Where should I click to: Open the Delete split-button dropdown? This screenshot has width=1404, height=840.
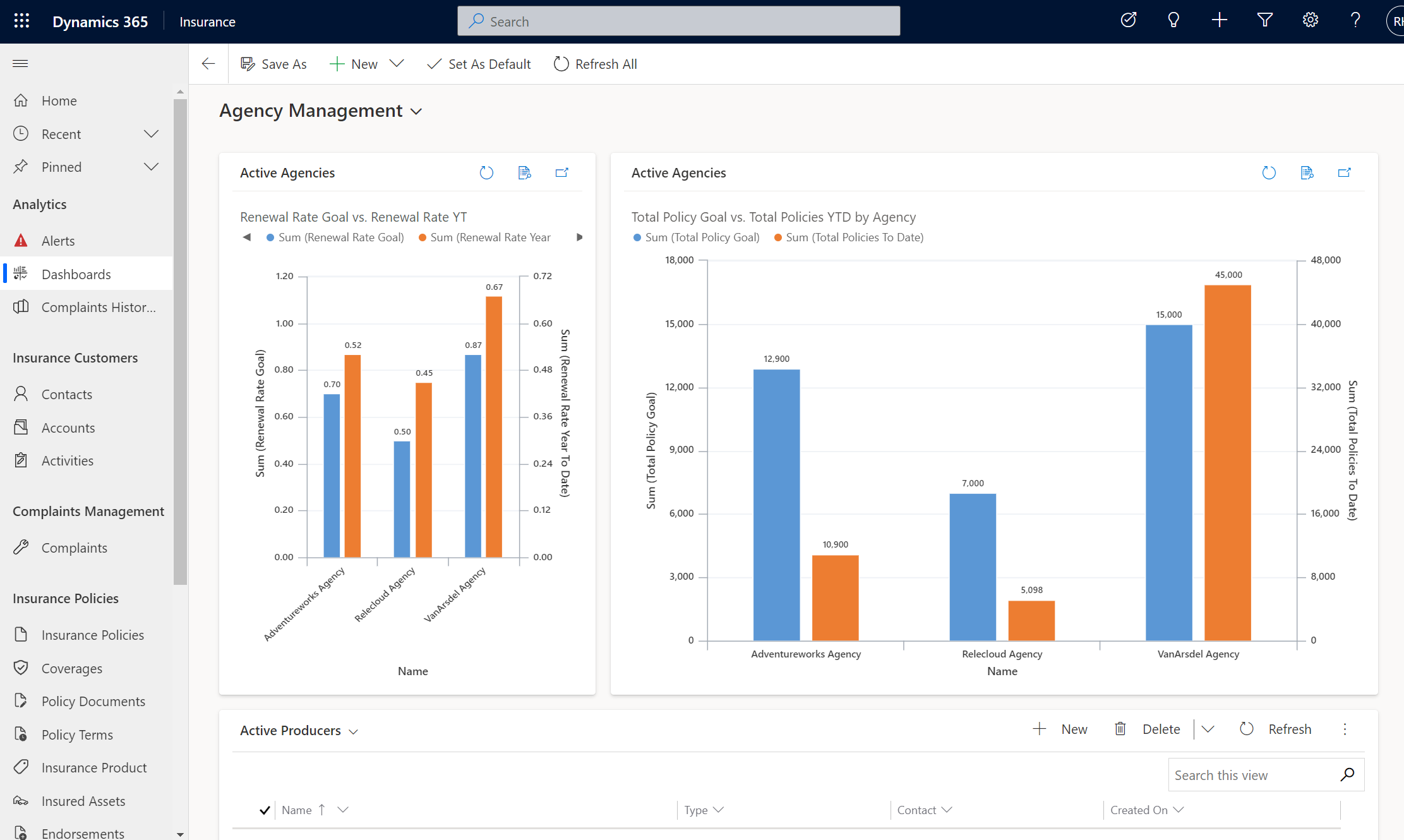[1208, 729]
